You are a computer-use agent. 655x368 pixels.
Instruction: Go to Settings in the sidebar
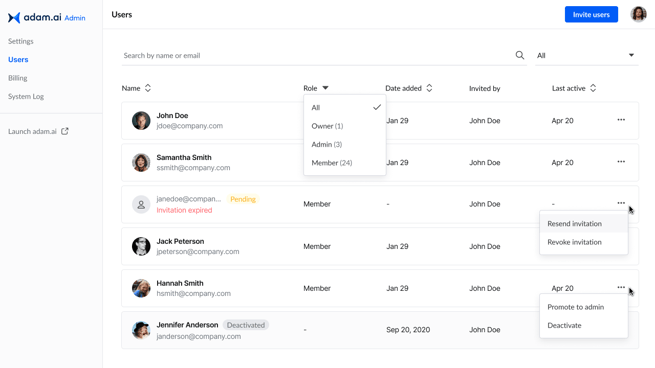coord(20,41)
